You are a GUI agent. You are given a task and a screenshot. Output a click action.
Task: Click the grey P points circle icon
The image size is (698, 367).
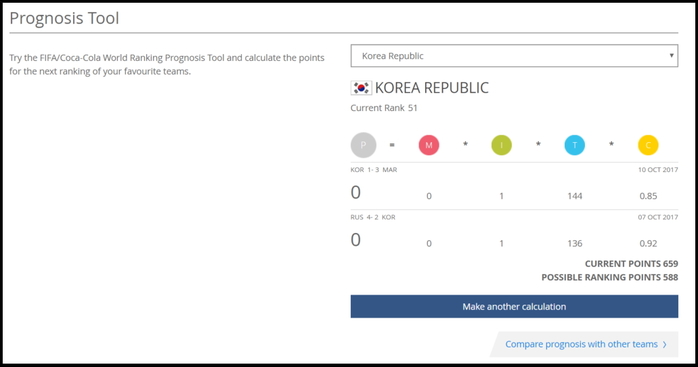pyautogui.click(x=363, y=145)
